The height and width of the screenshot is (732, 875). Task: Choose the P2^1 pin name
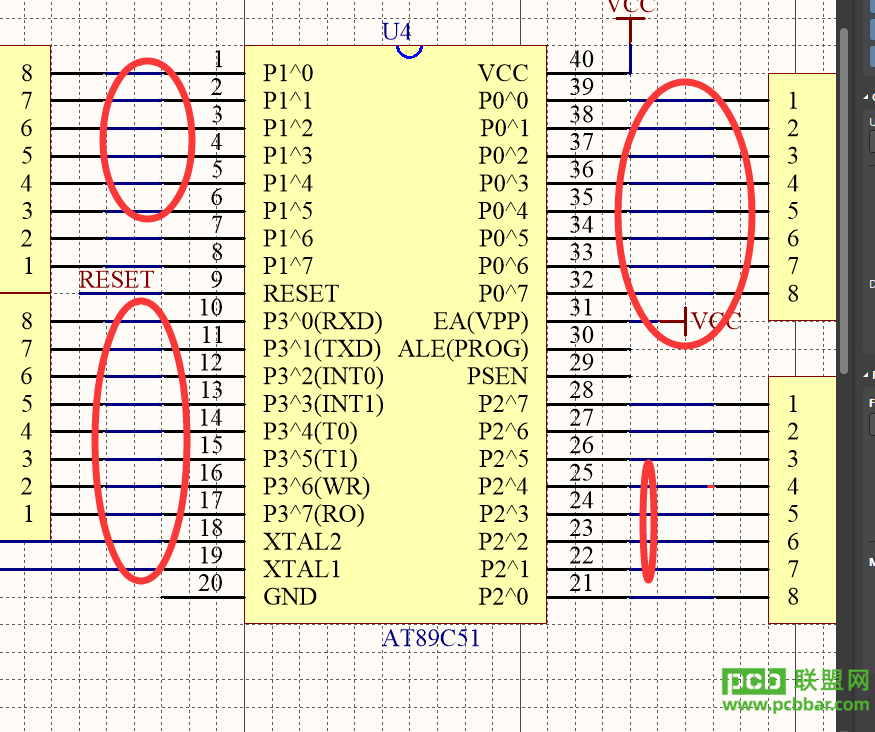pyautogui.click(x=504, y=570)
